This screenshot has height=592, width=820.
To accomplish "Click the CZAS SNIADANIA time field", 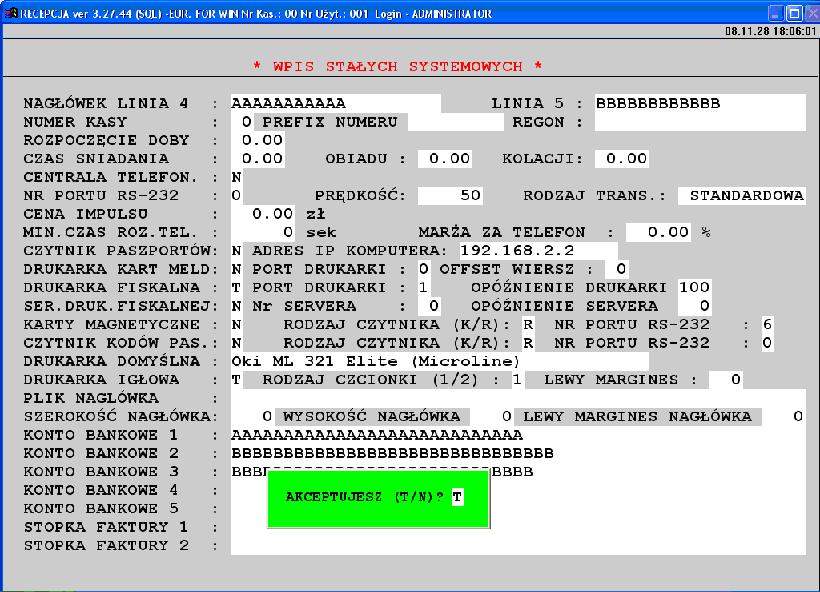I will (262, 159).
